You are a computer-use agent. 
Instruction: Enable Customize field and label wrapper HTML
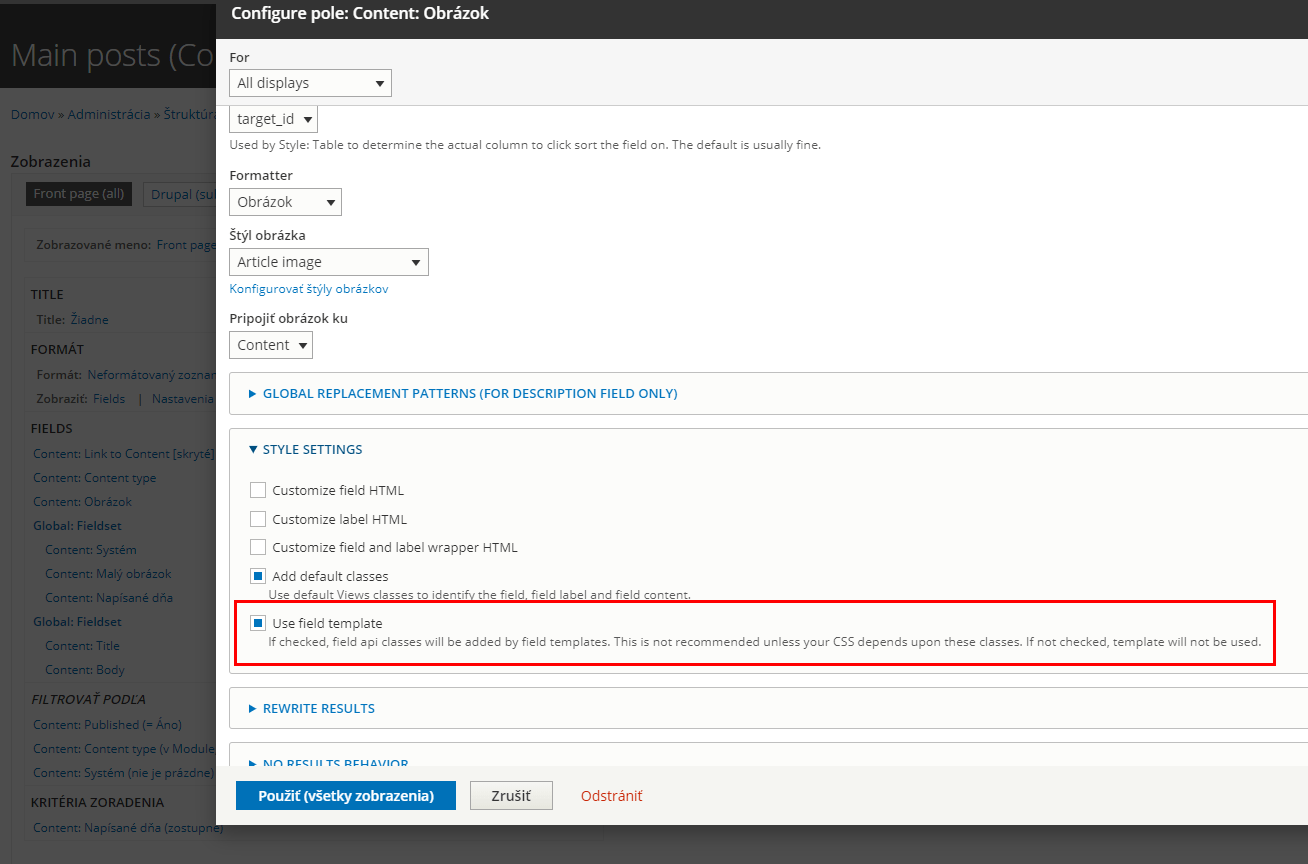point(257,546)
